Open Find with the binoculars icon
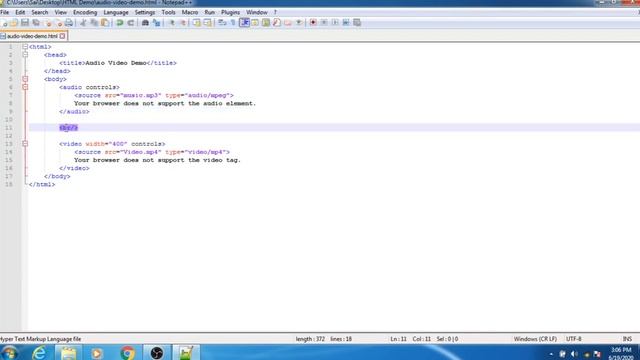 [145, 23]
